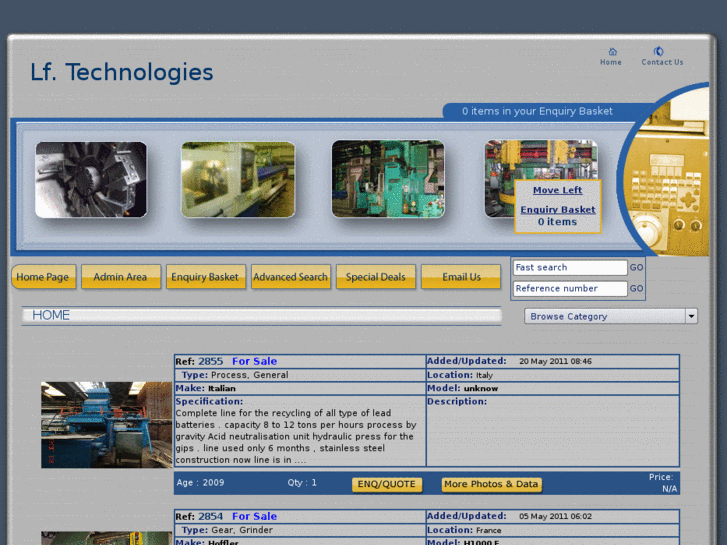Viewport: 727px width, 545px height.
Task: Click the Home house icon
Action: 612,51
